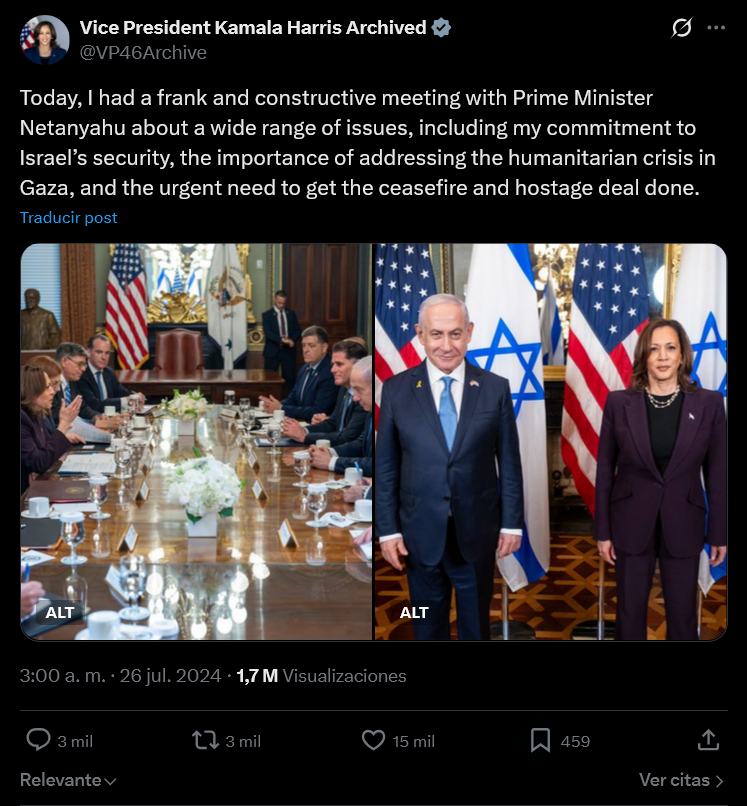Click Traducir post link

68,217
